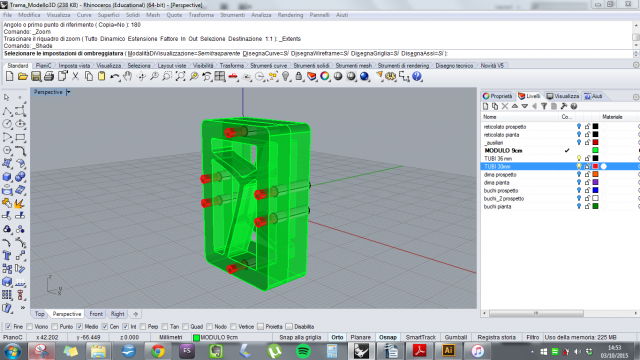
Task: Click the orange color swatch of dima prospetto
Action: 596,174
